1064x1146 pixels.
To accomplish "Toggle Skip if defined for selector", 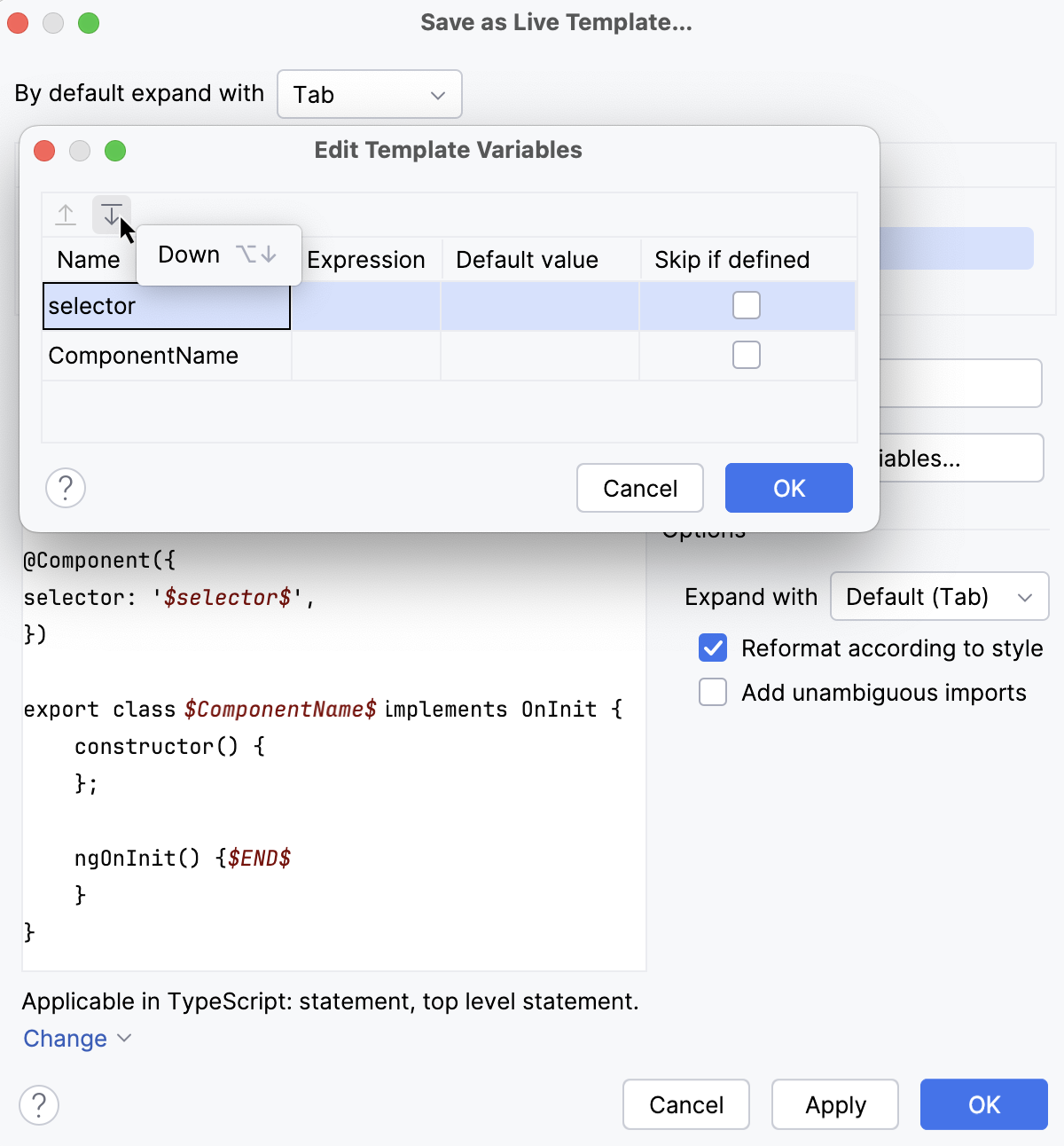I will (x=747, y=305).
